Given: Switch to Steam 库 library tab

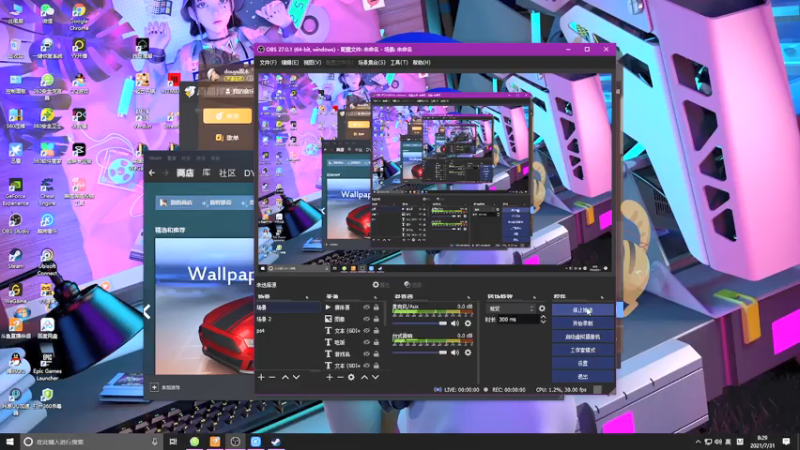Looking at the screenshot, I should (206, 173).
